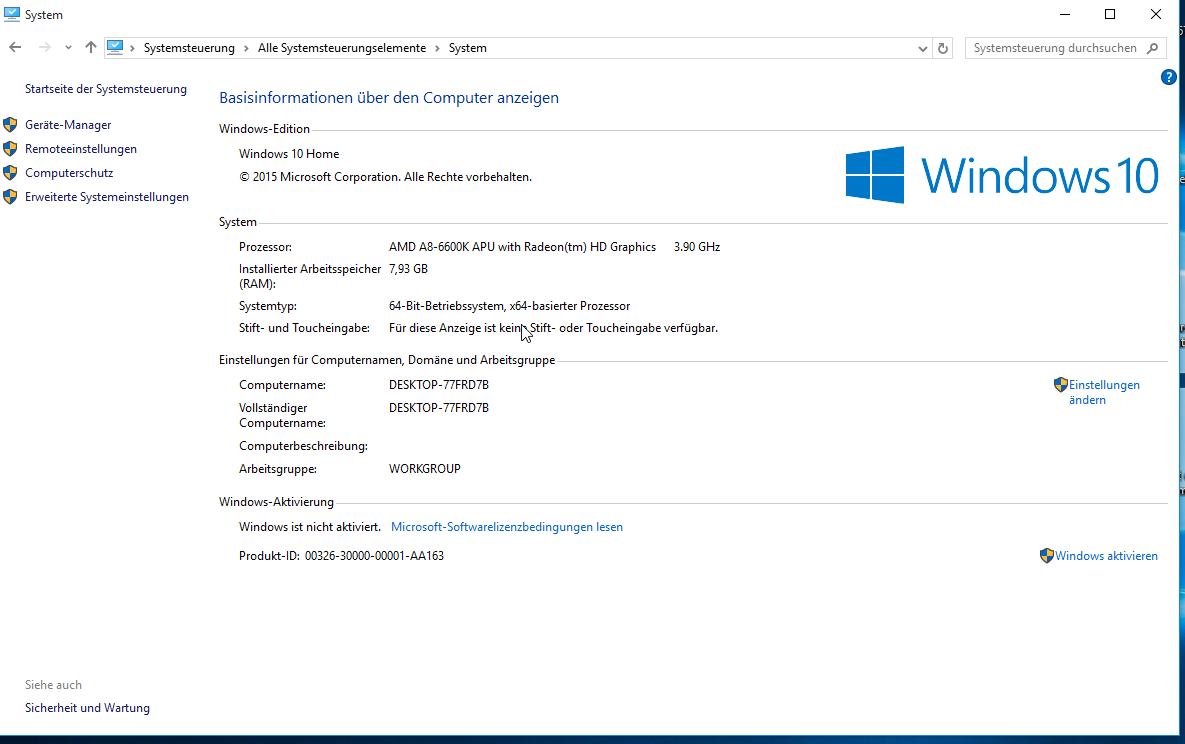Go up one level arrow
The image size is (1185, 744).
pos(91,48)
